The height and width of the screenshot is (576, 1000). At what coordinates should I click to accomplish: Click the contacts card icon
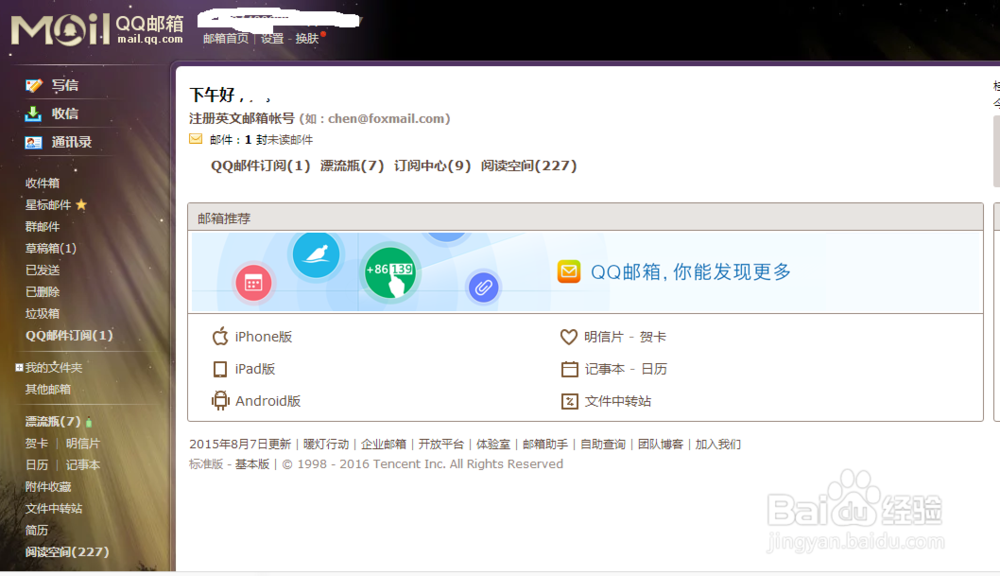click(x=33, y=142)
